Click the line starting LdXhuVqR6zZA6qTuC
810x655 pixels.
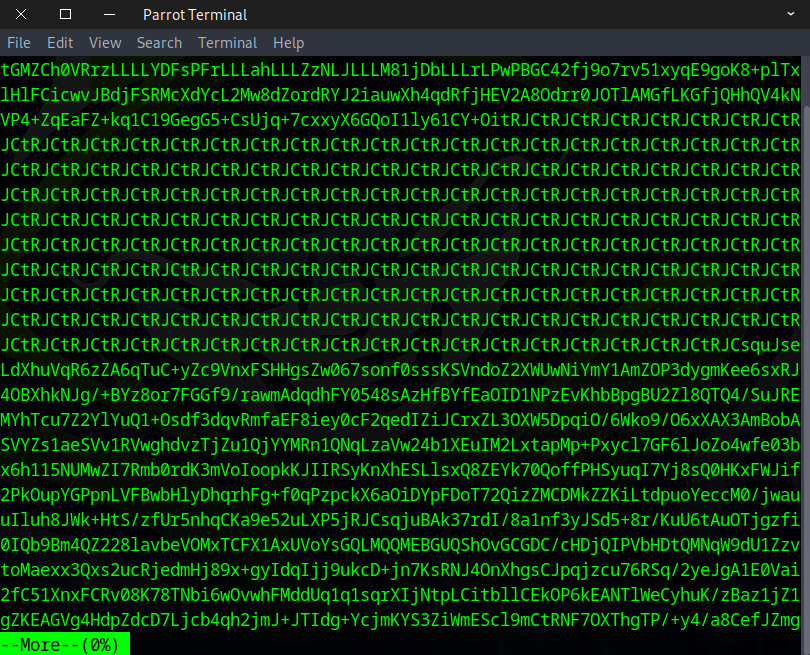[400, 370]
